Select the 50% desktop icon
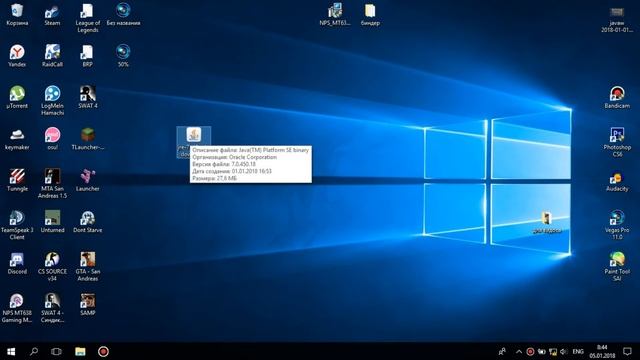Viewport: 640px width, 360px height. pyautogui.click(x=123, y=56)
